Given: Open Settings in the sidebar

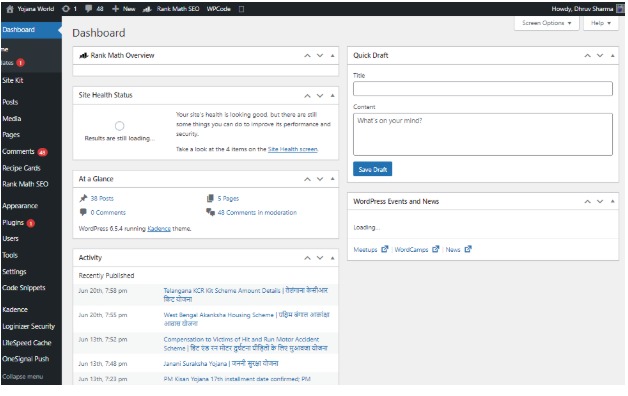Looking at the screenshot, I should click(14, 272).
